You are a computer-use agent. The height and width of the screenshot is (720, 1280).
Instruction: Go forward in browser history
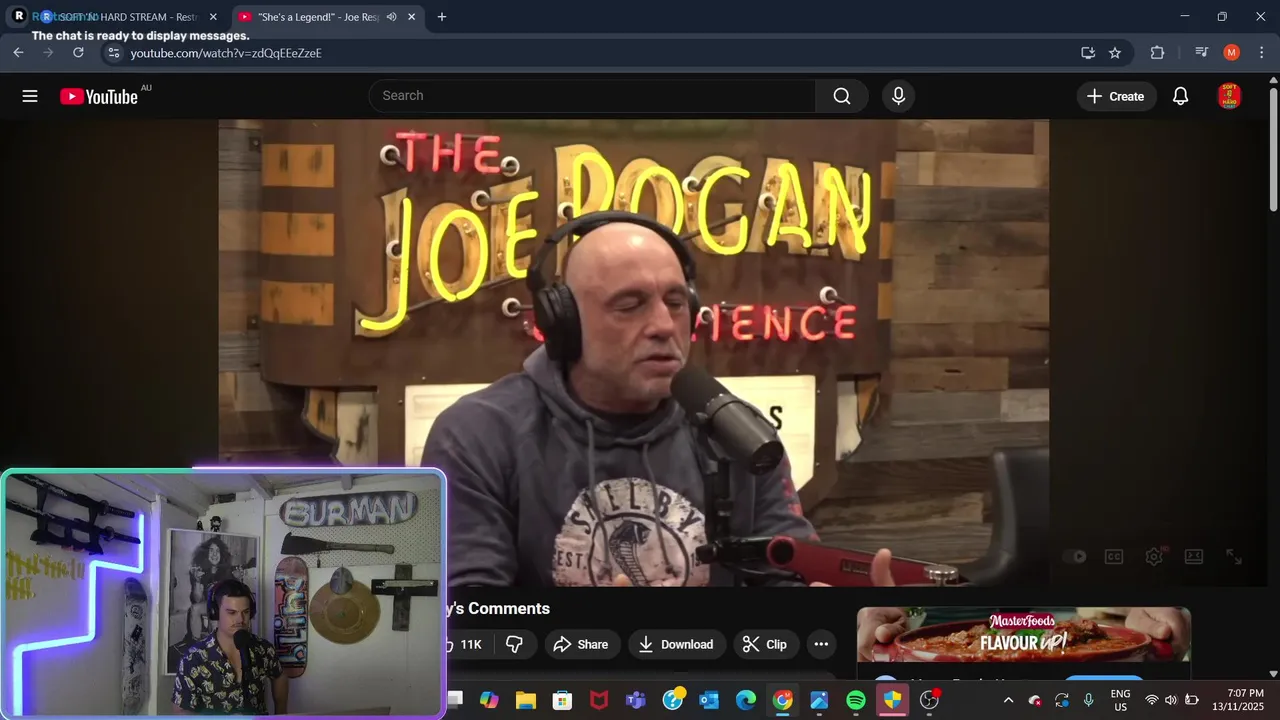(48, 53)
